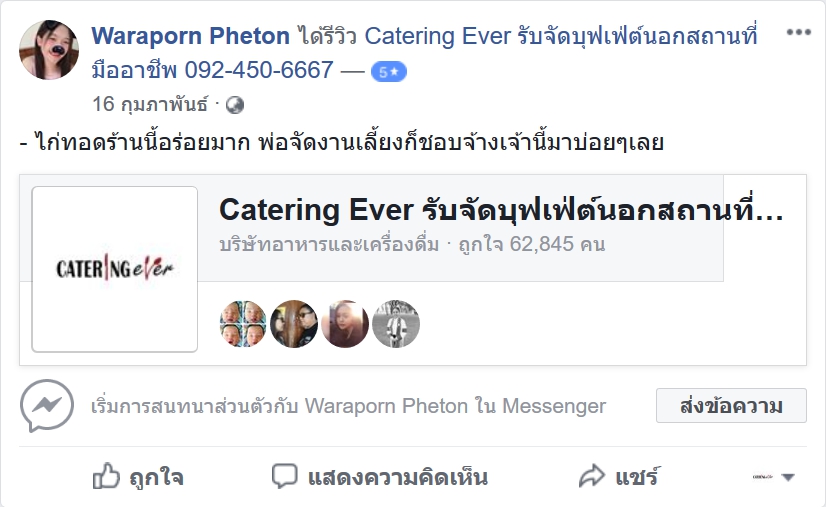The width and height of the screenshot is (826, 507).
Task: Click the four-baby-faces collage friend avatar
Action: coord(243,324)
